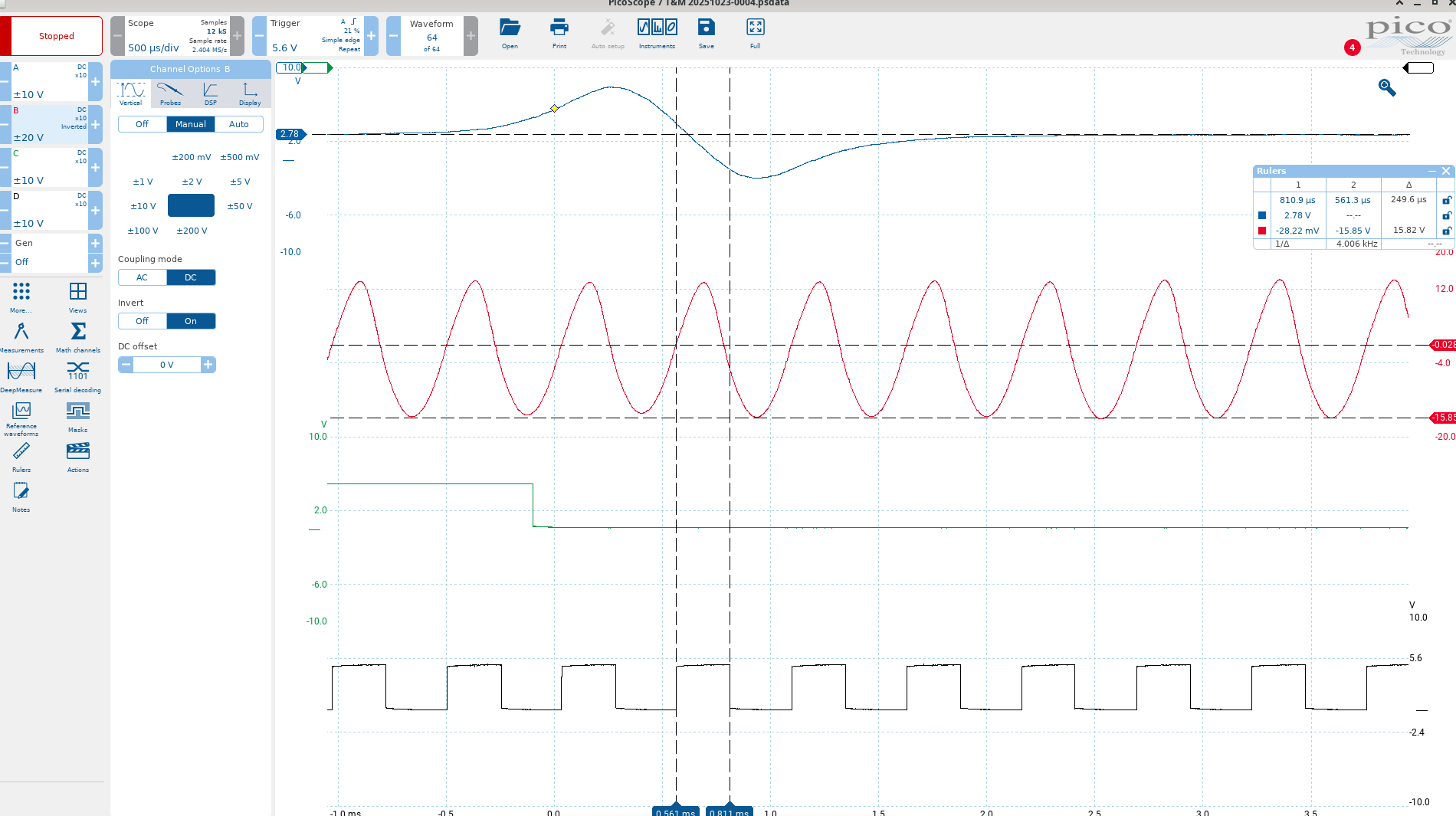Go to the previous waveform buffer
This screenshot has height=816, width=1456.
[x=393, y=36]
